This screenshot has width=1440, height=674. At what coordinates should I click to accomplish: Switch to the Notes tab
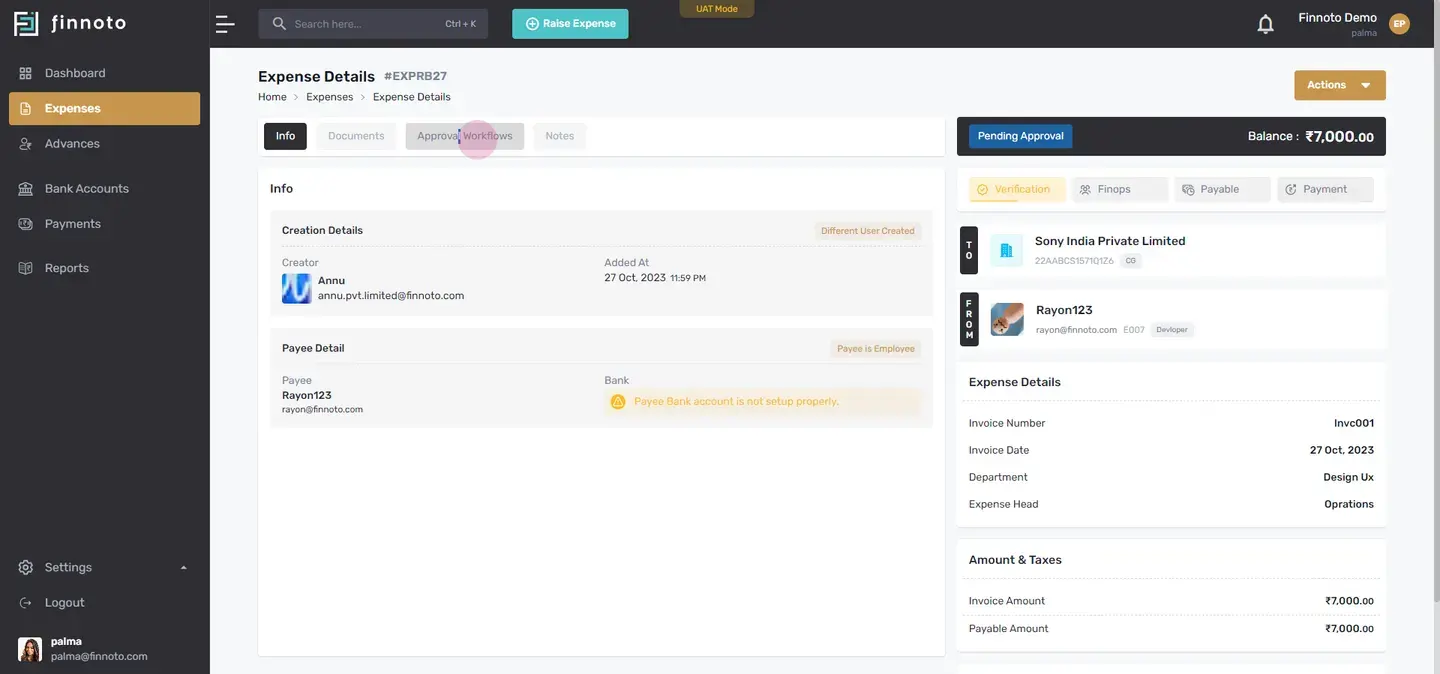tap(560, 136)
